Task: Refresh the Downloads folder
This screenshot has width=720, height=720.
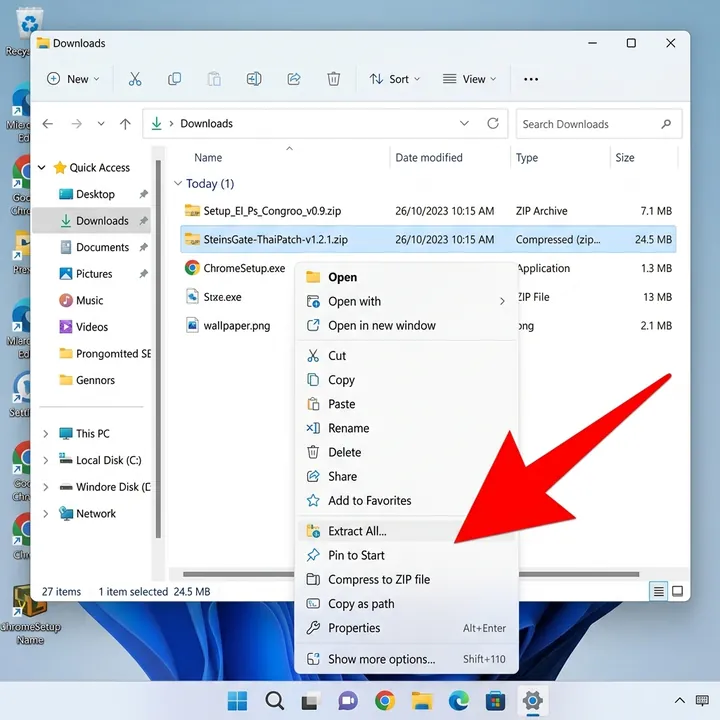Action: click(x=493, y=123)
